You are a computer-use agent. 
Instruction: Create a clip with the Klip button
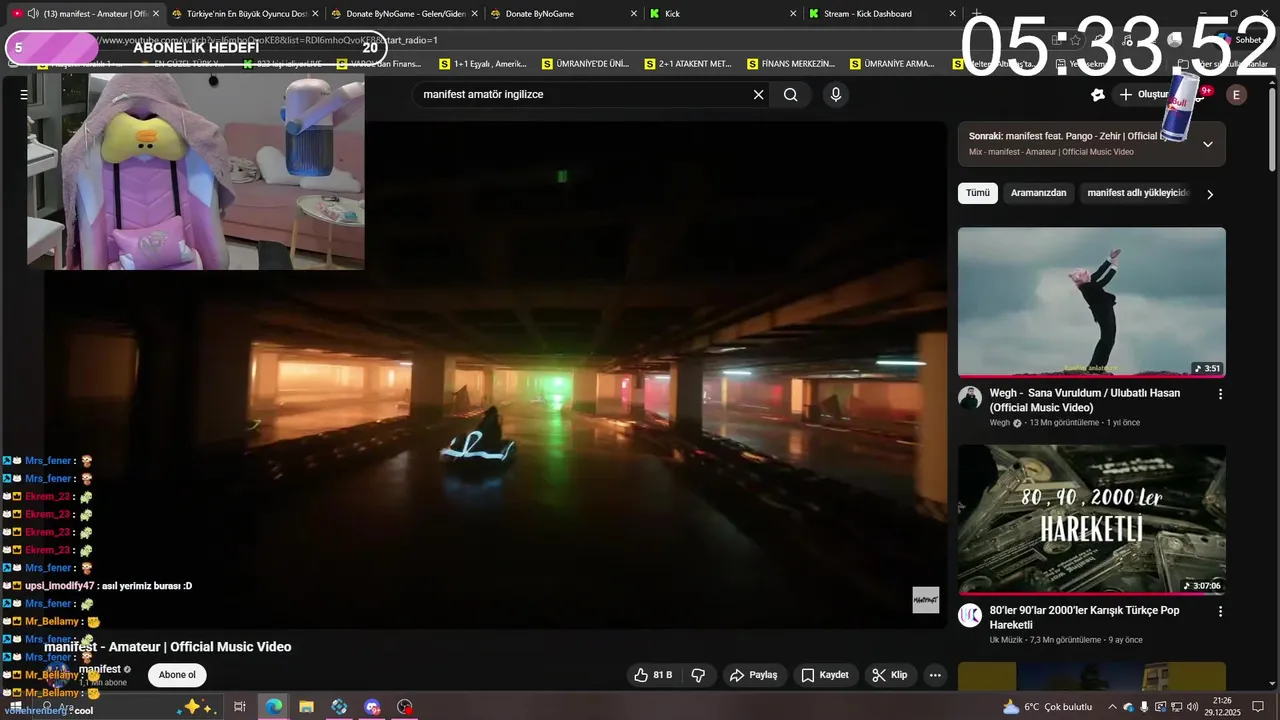[x=890, y=675]
